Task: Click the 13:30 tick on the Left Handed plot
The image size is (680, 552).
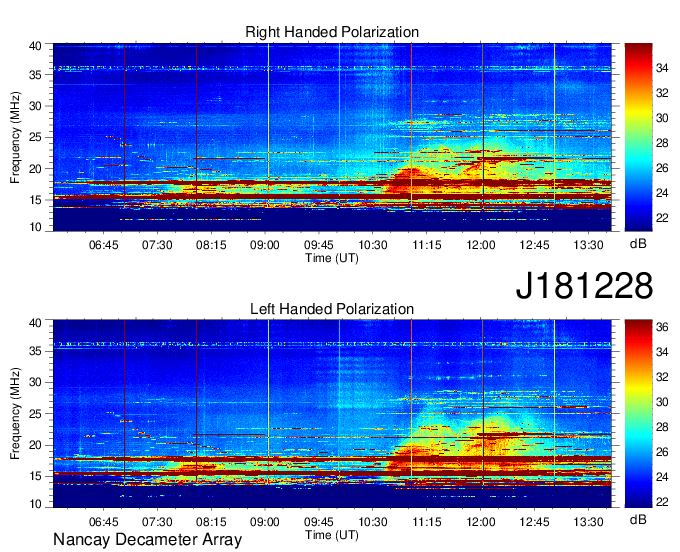Action: point(588,522)
